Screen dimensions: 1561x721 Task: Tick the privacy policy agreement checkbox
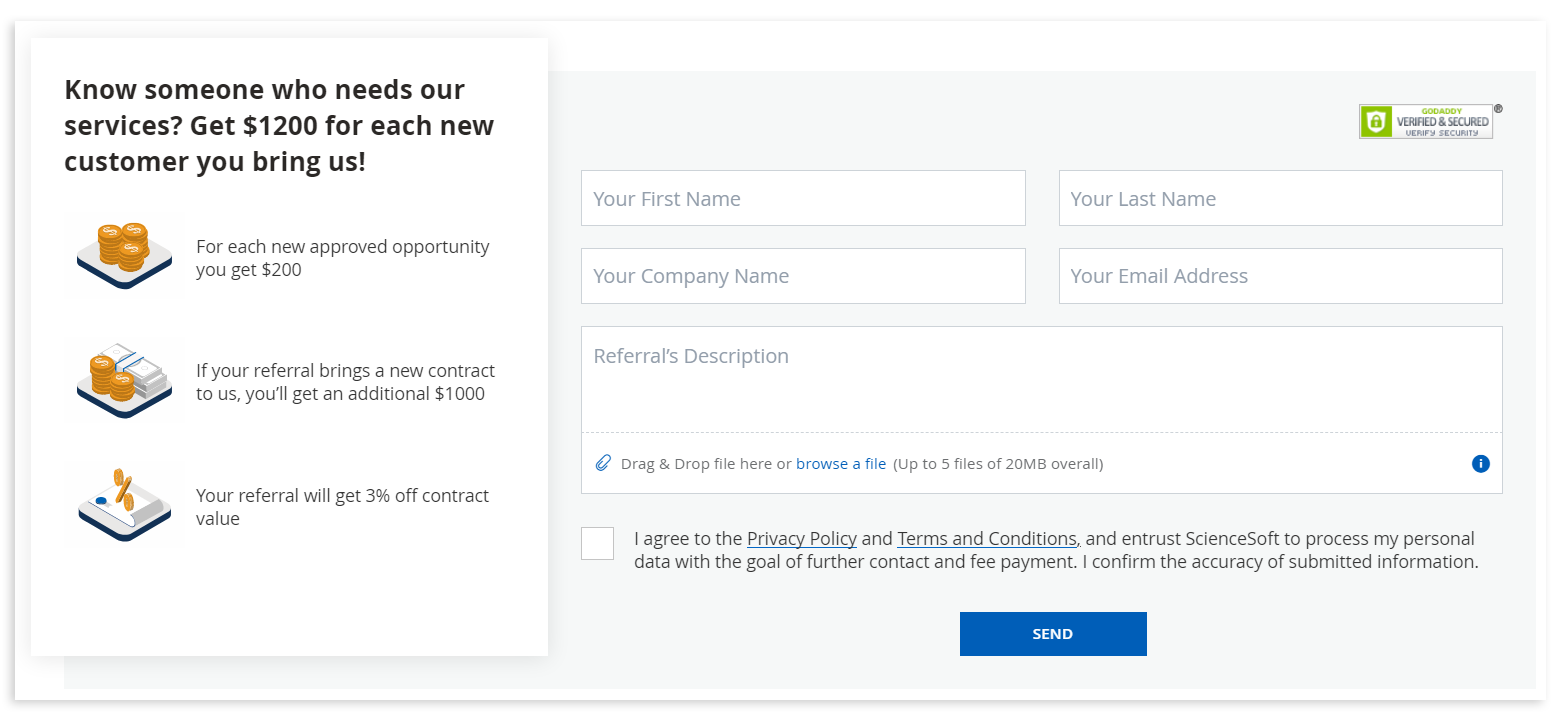(597, 543)
